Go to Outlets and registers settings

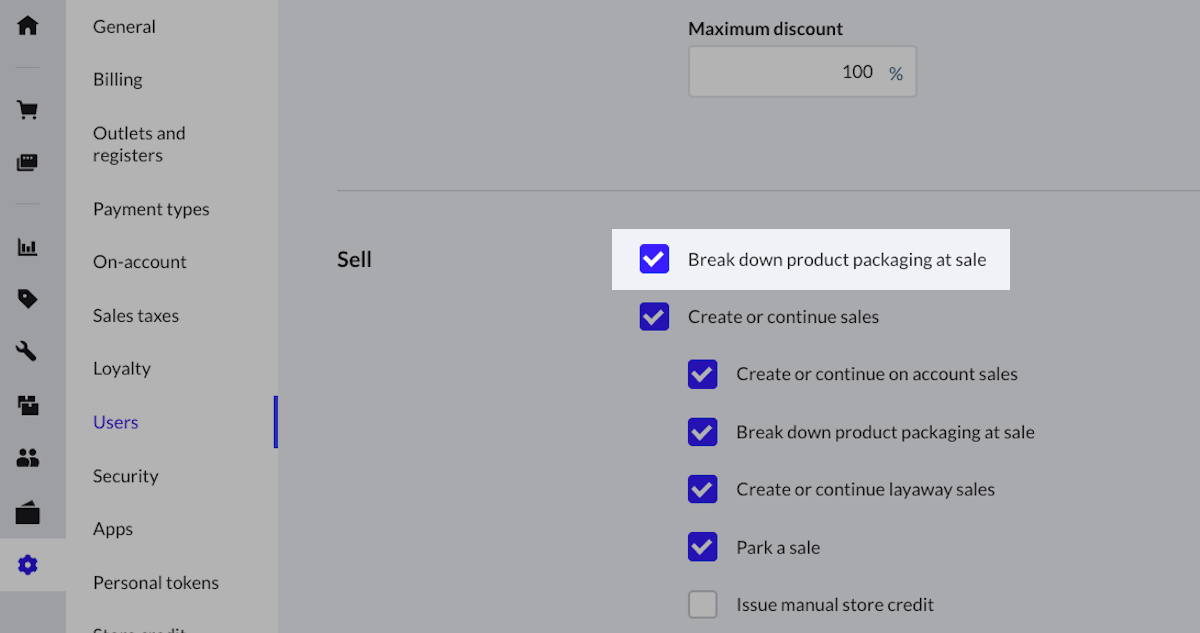tap(139, 144)
